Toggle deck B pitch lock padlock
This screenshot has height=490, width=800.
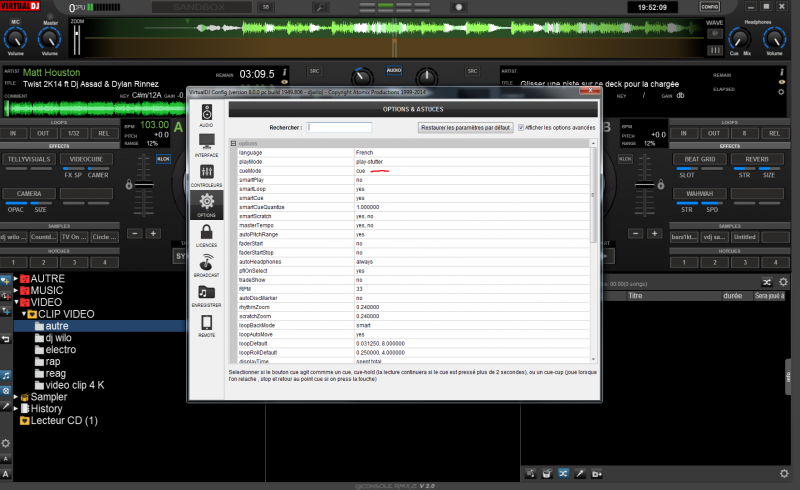(661, 184)
